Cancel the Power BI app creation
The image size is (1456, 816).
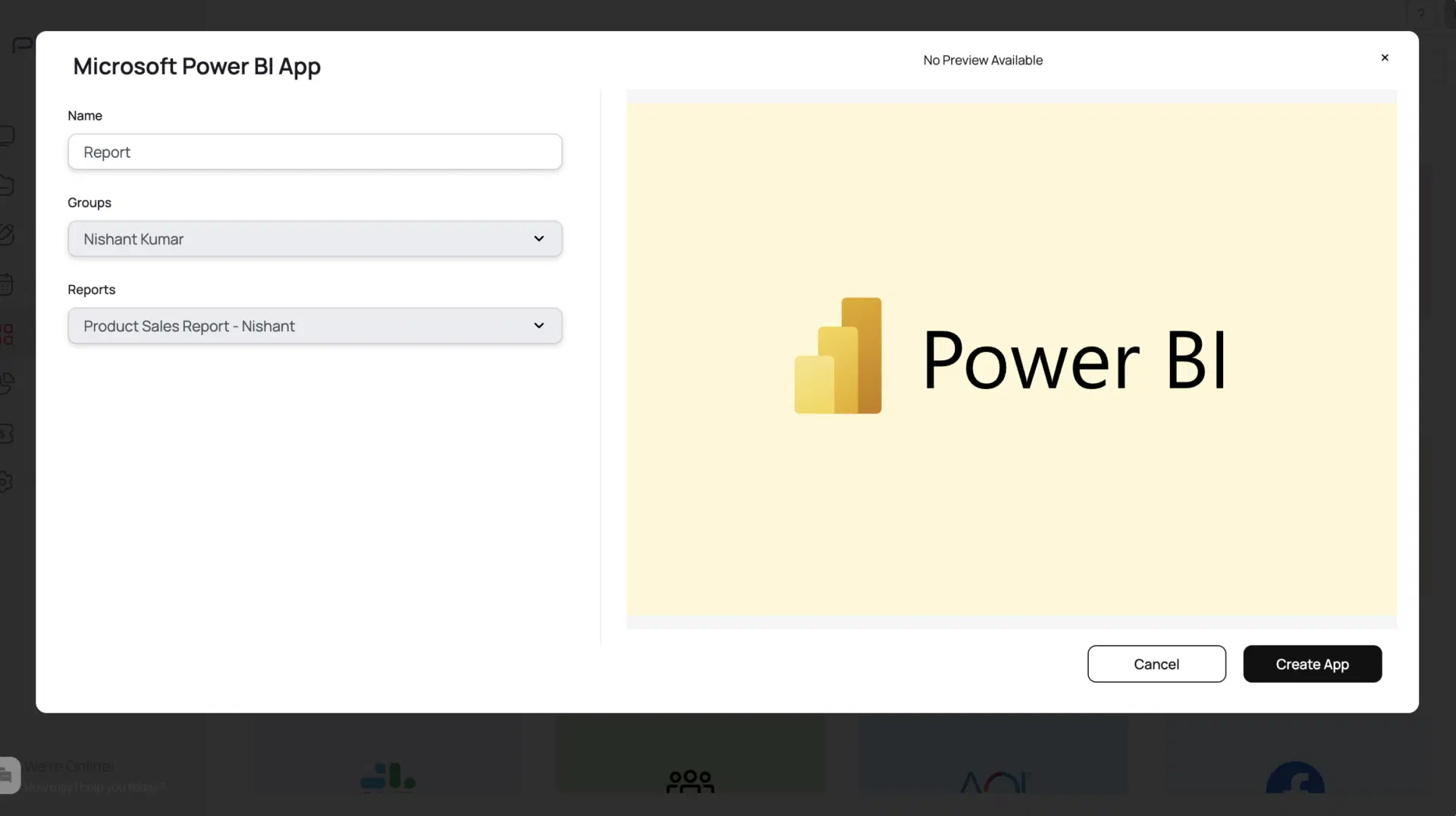1156,664
